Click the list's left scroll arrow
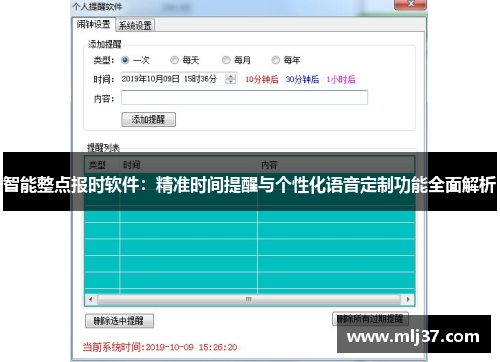The height and width of the screenshot is (362, 500). tap(91, 299)
